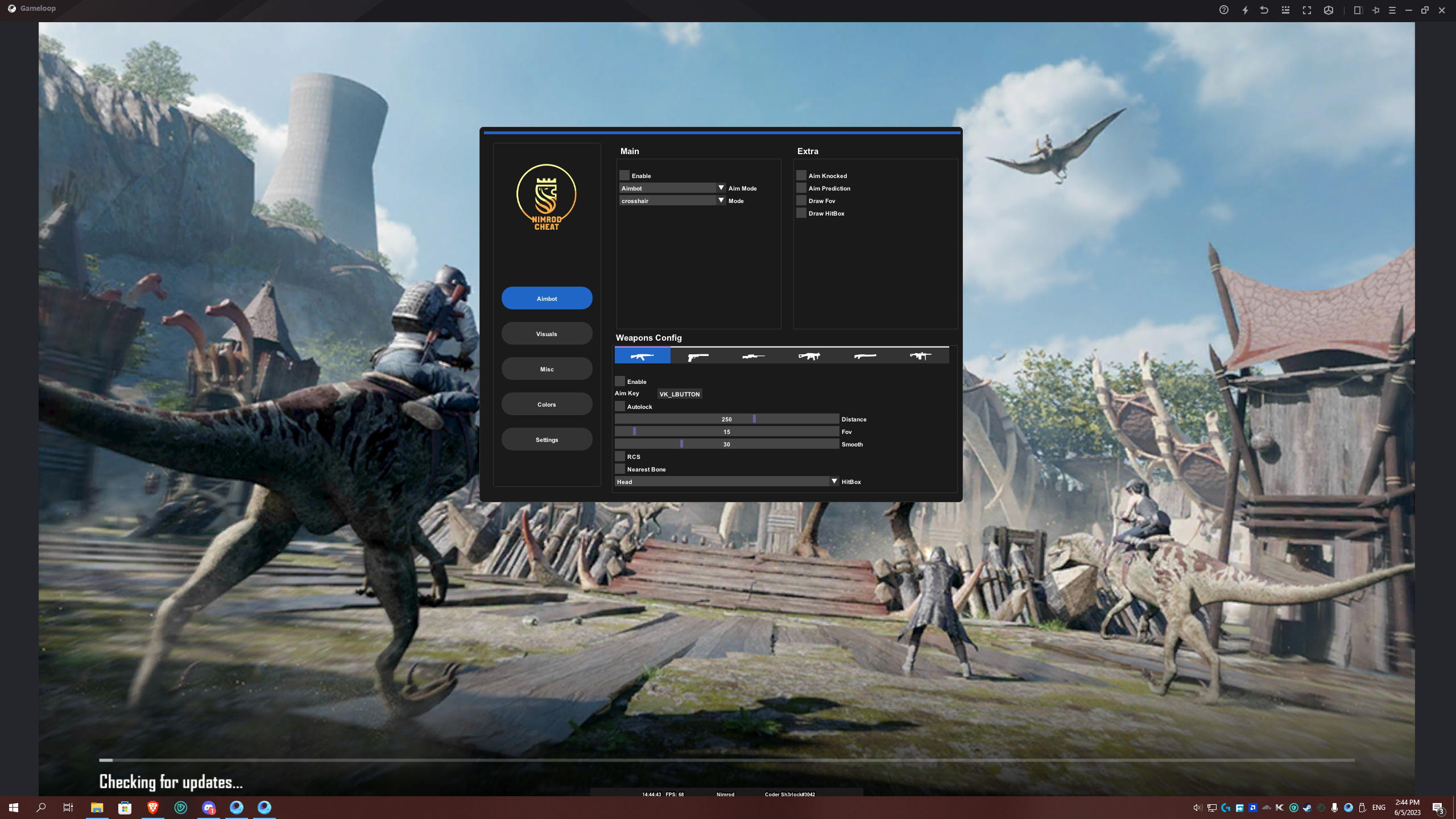The image size is (1456, 819).
Task: Open Windows search from the taskbar
Action: click(41, 808)
